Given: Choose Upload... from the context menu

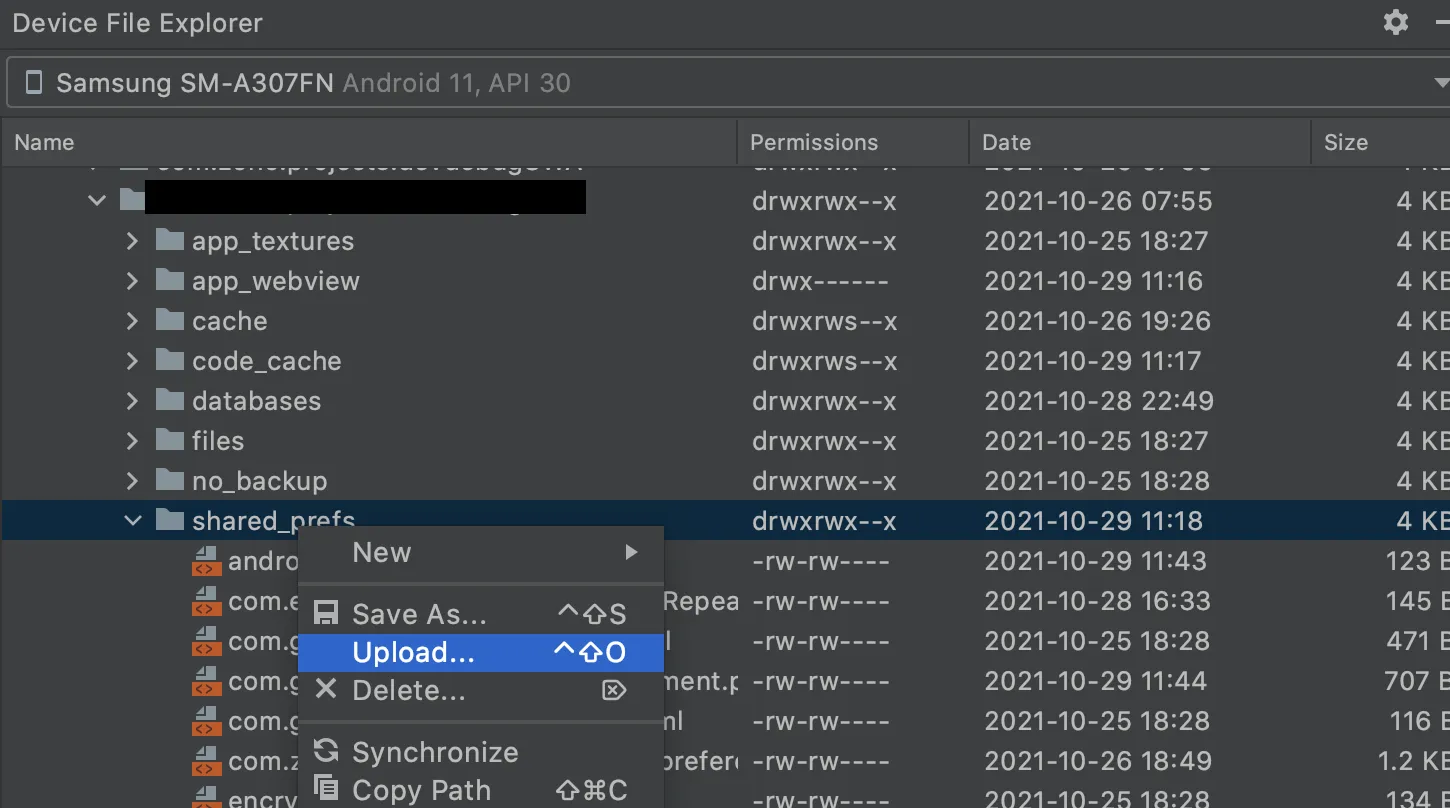Looking at the screenshot, I should (414, 653).
